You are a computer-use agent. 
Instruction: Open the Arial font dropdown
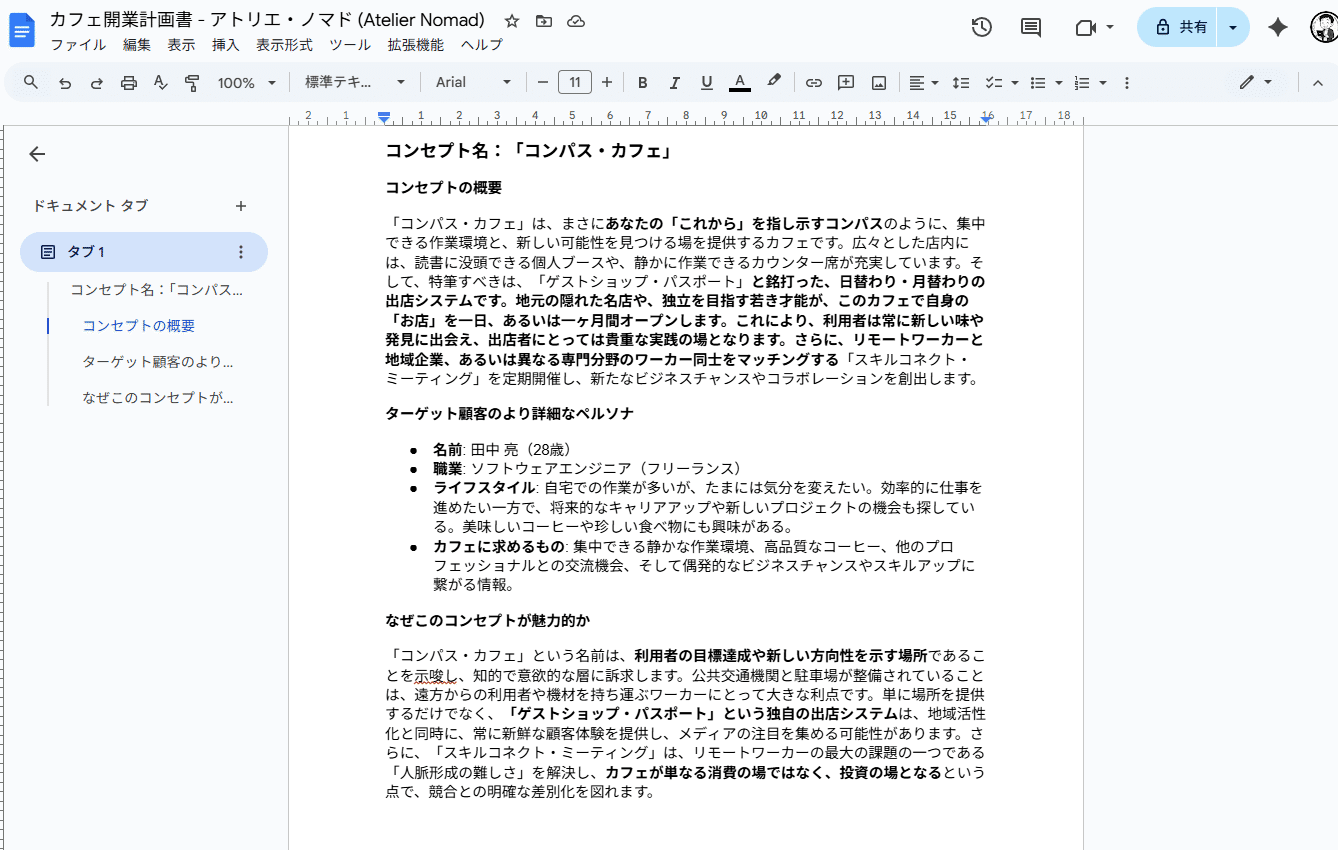coord(473,82)
